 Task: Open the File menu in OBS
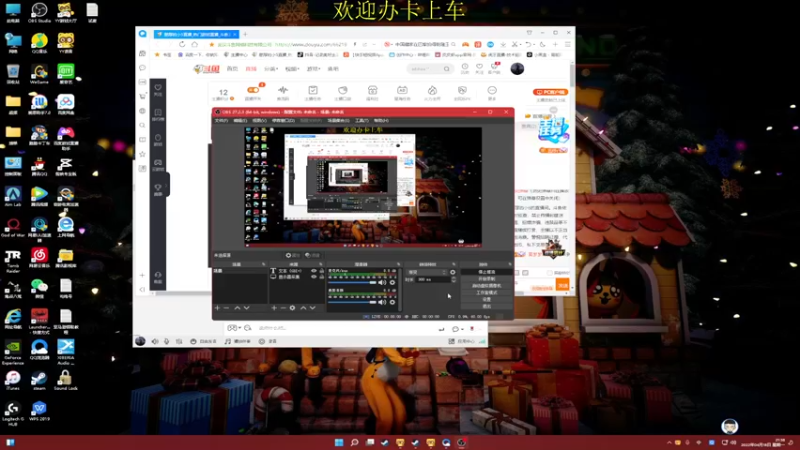coord(221,120)
